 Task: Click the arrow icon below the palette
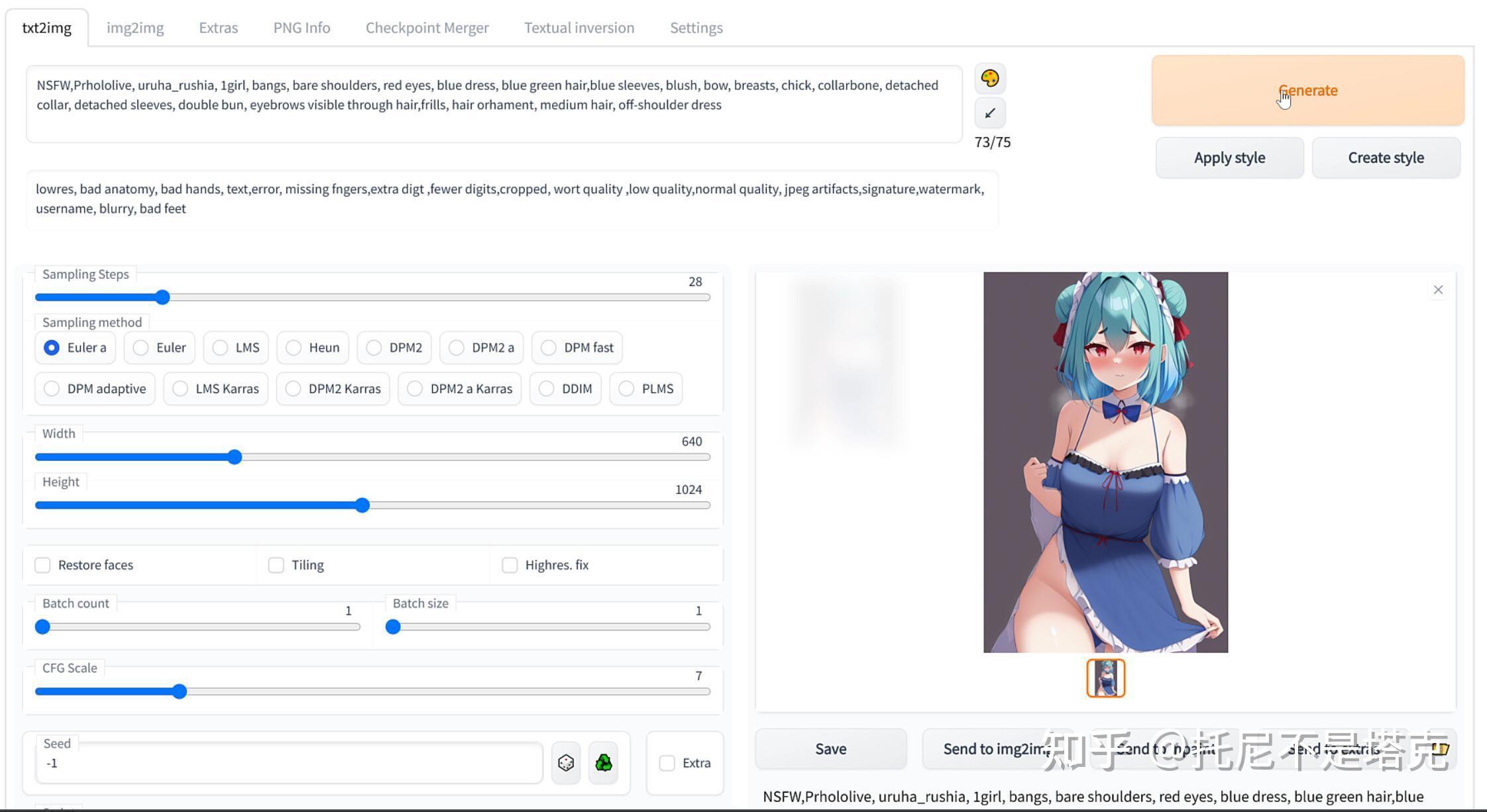[989, 113]
